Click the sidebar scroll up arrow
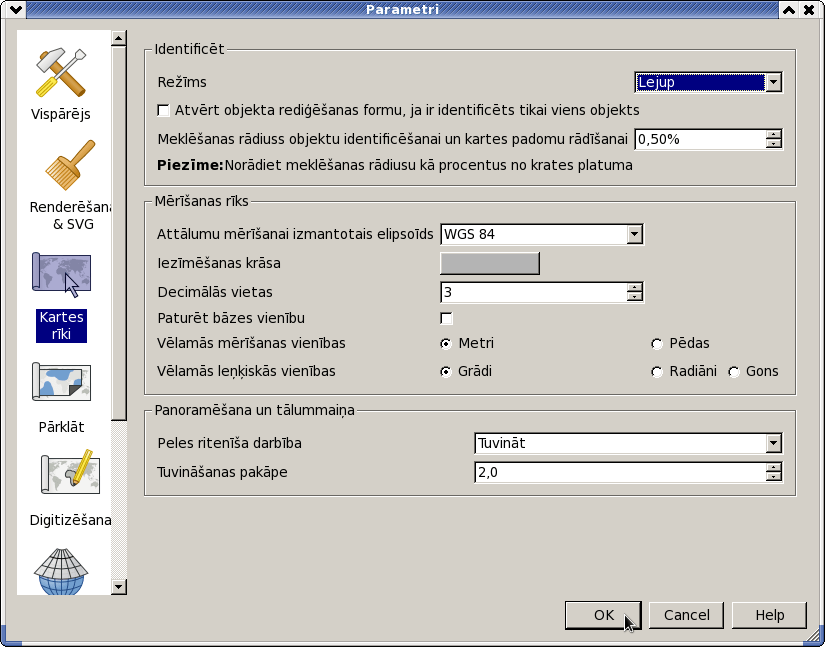 [119, 38]
